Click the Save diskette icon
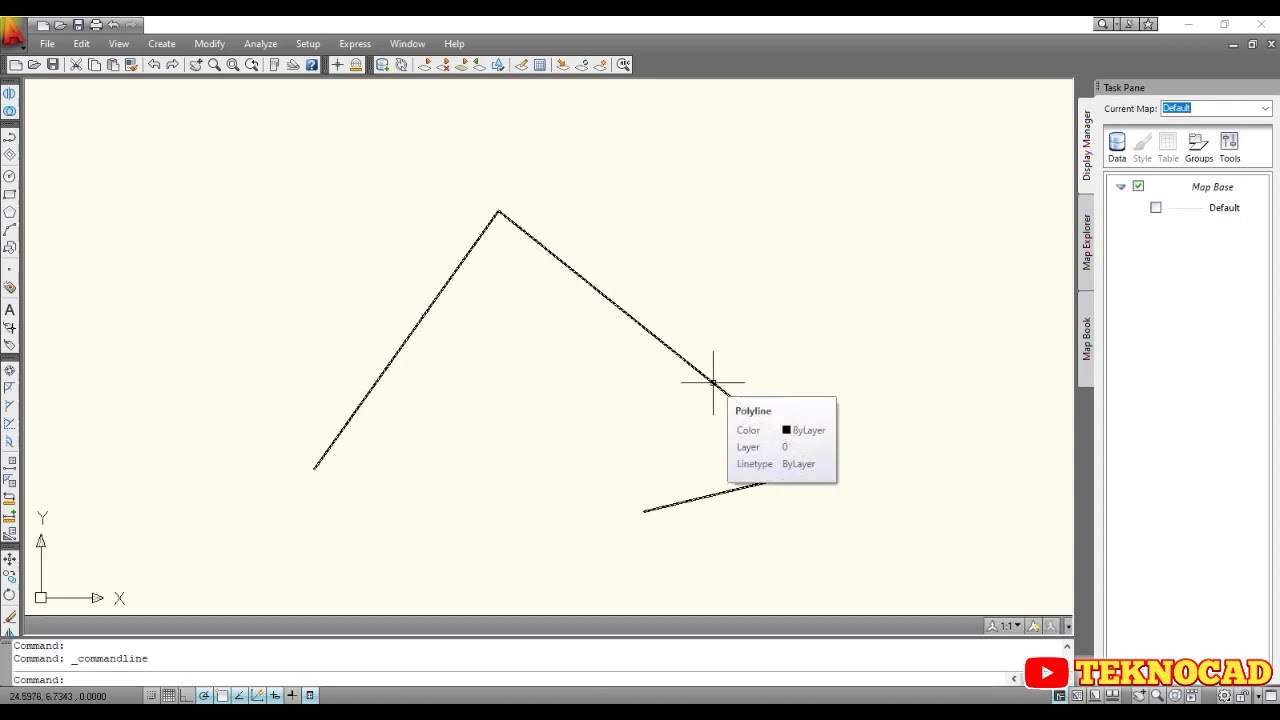This screenshot has width=1280, height=720. click(53, 65)
